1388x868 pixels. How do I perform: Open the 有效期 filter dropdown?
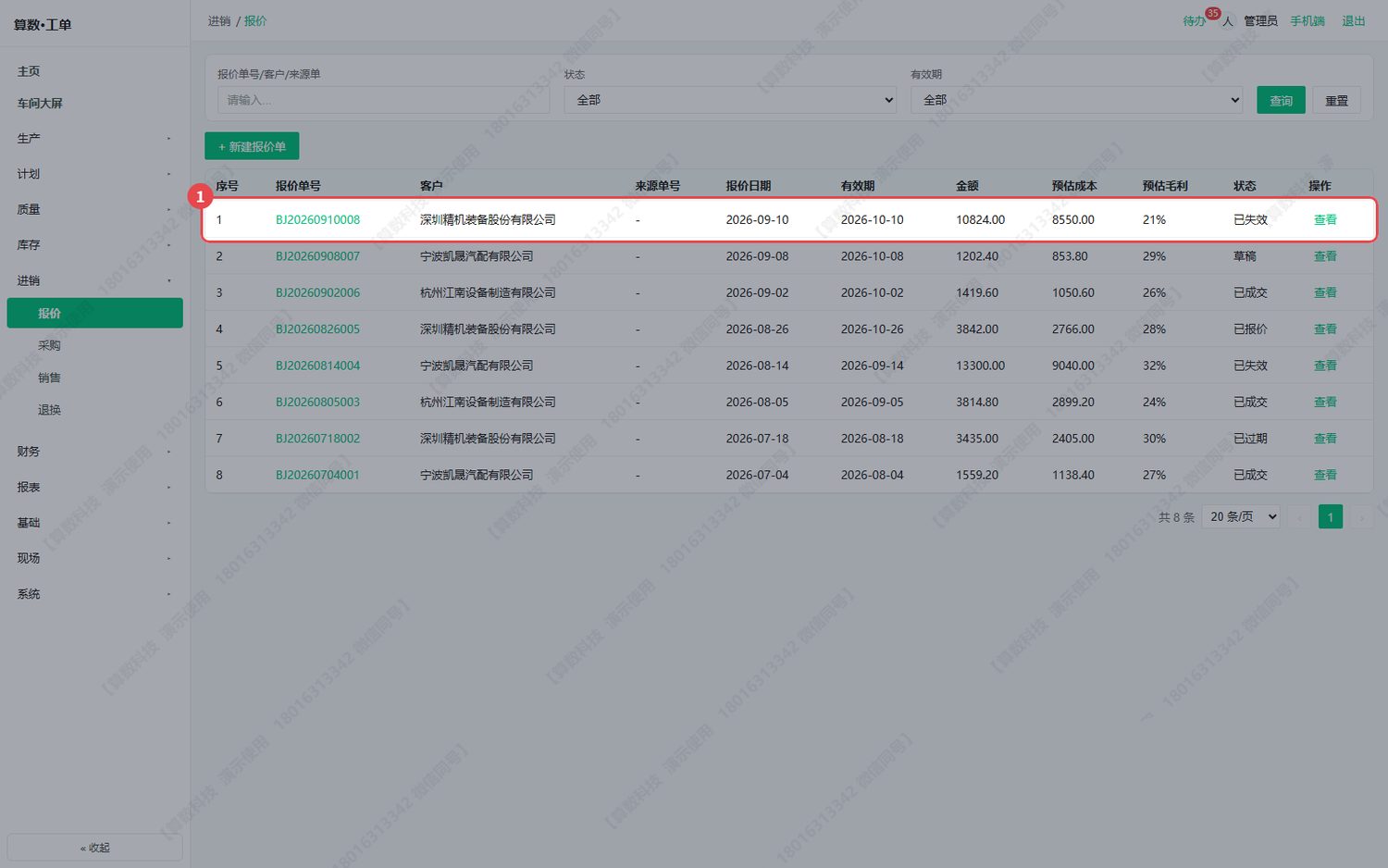point(1077,100)
